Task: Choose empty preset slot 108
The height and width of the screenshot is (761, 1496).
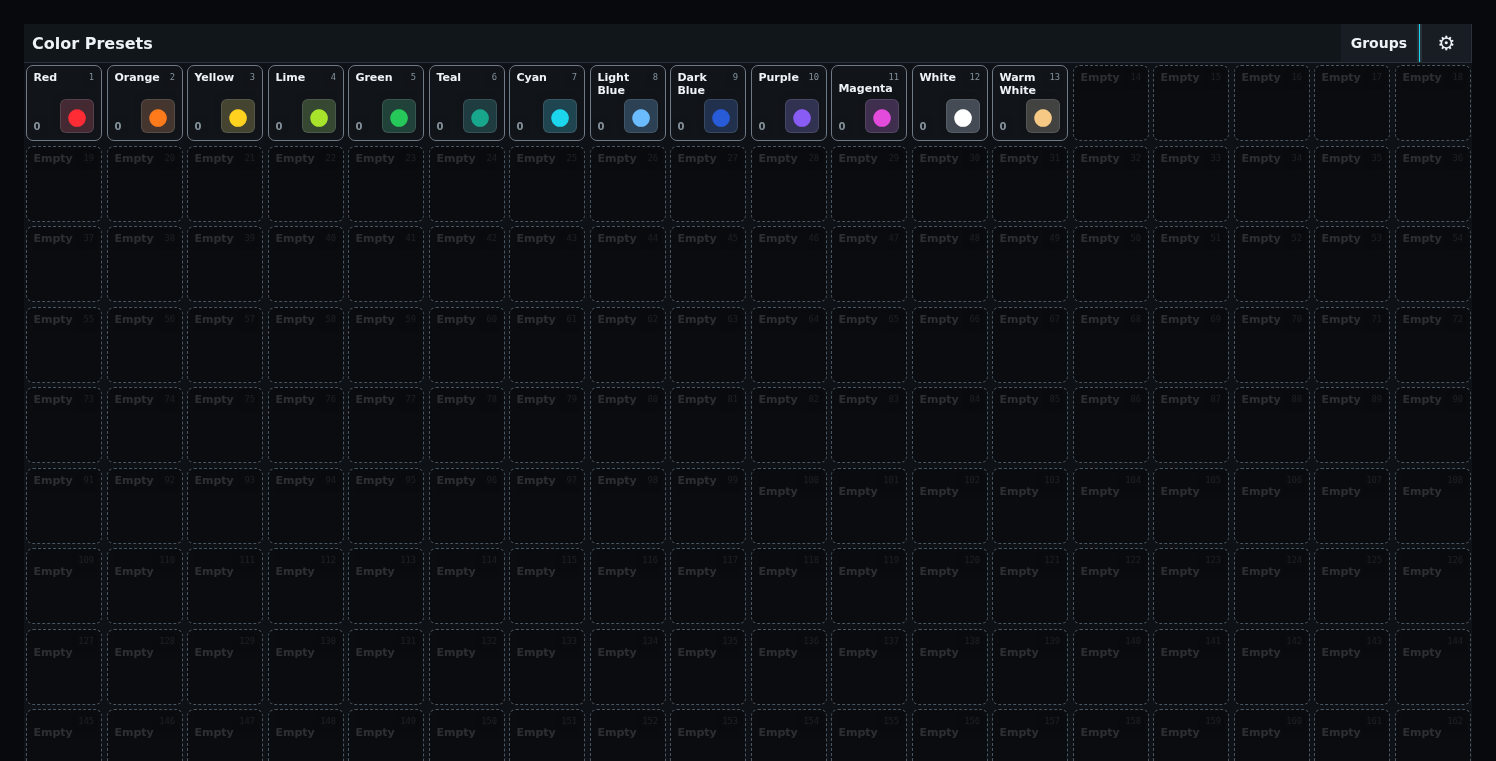Action: coord(1433,506)
